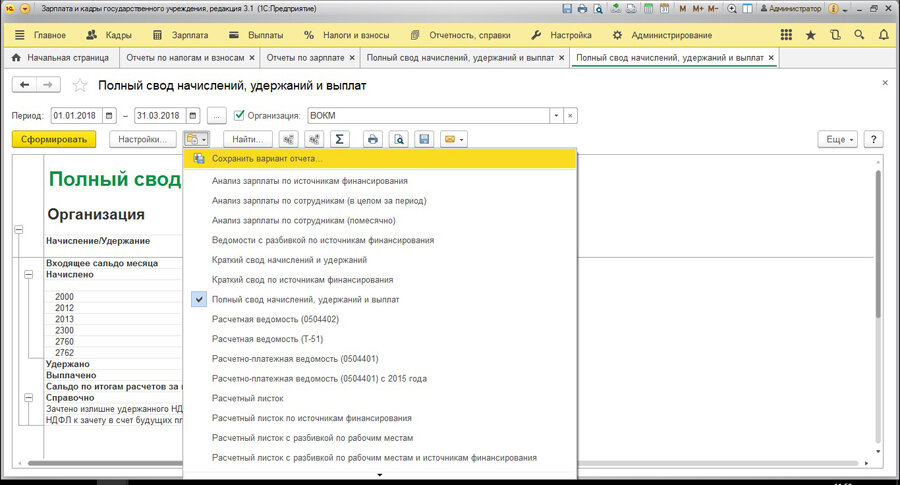
Task: Click the zoom magnifier icon in title bar
Action: pyautogui.click(x=732, y=9)
